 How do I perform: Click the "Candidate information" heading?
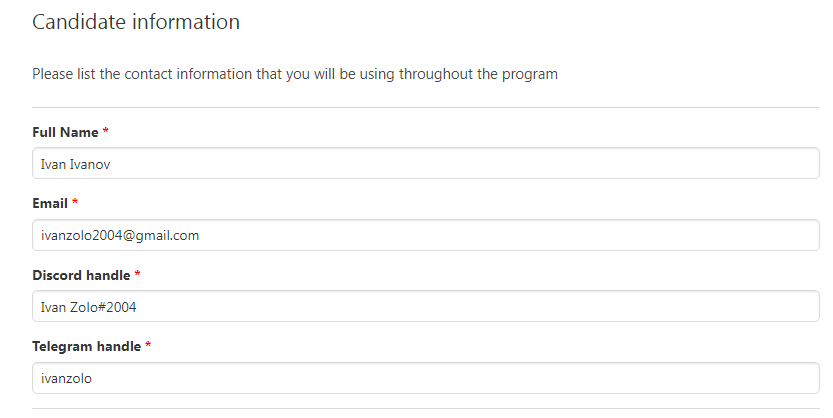coord(136,22)
